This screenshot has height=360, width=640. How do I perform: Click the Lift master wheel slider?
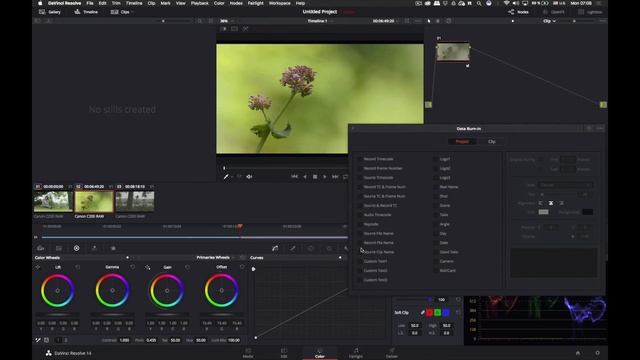(58, 314)
